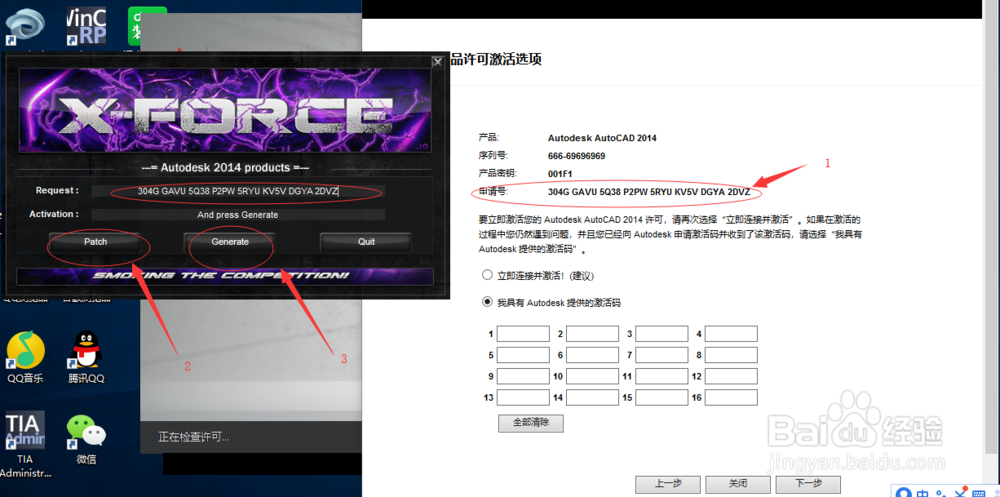Click the 关闭 button in the Autodesk dialog
The height and width of the screenshot is (497, 1000).
tap(738, 484)
